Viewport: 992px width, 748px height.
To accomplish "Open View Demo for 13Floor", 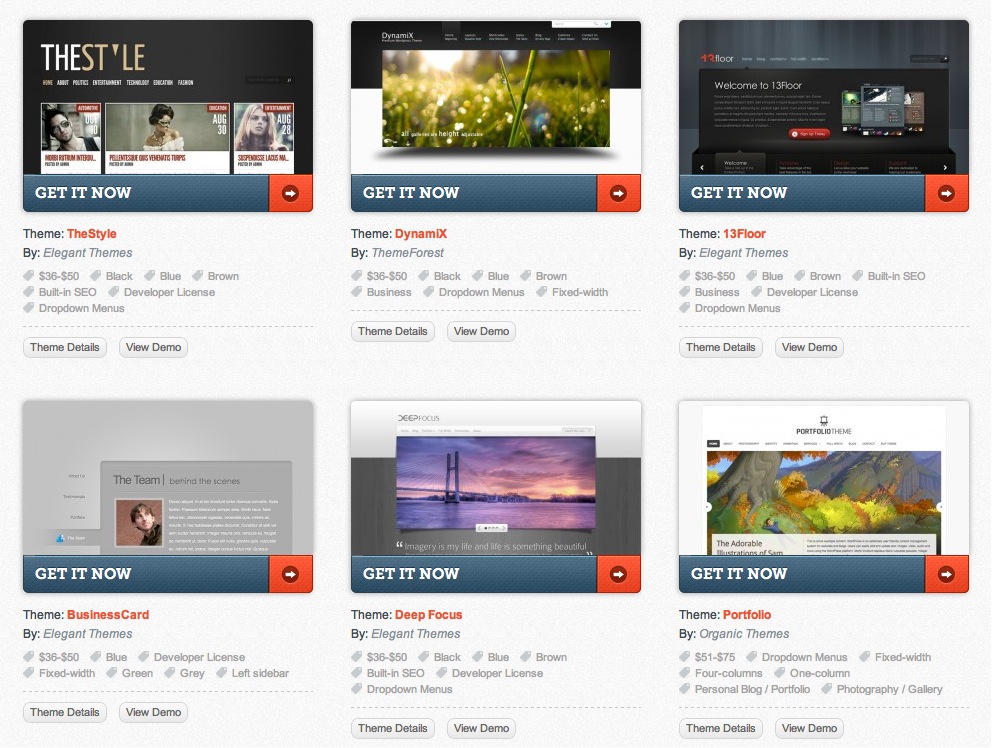I will pyautogui.click(x=809, y=347).
